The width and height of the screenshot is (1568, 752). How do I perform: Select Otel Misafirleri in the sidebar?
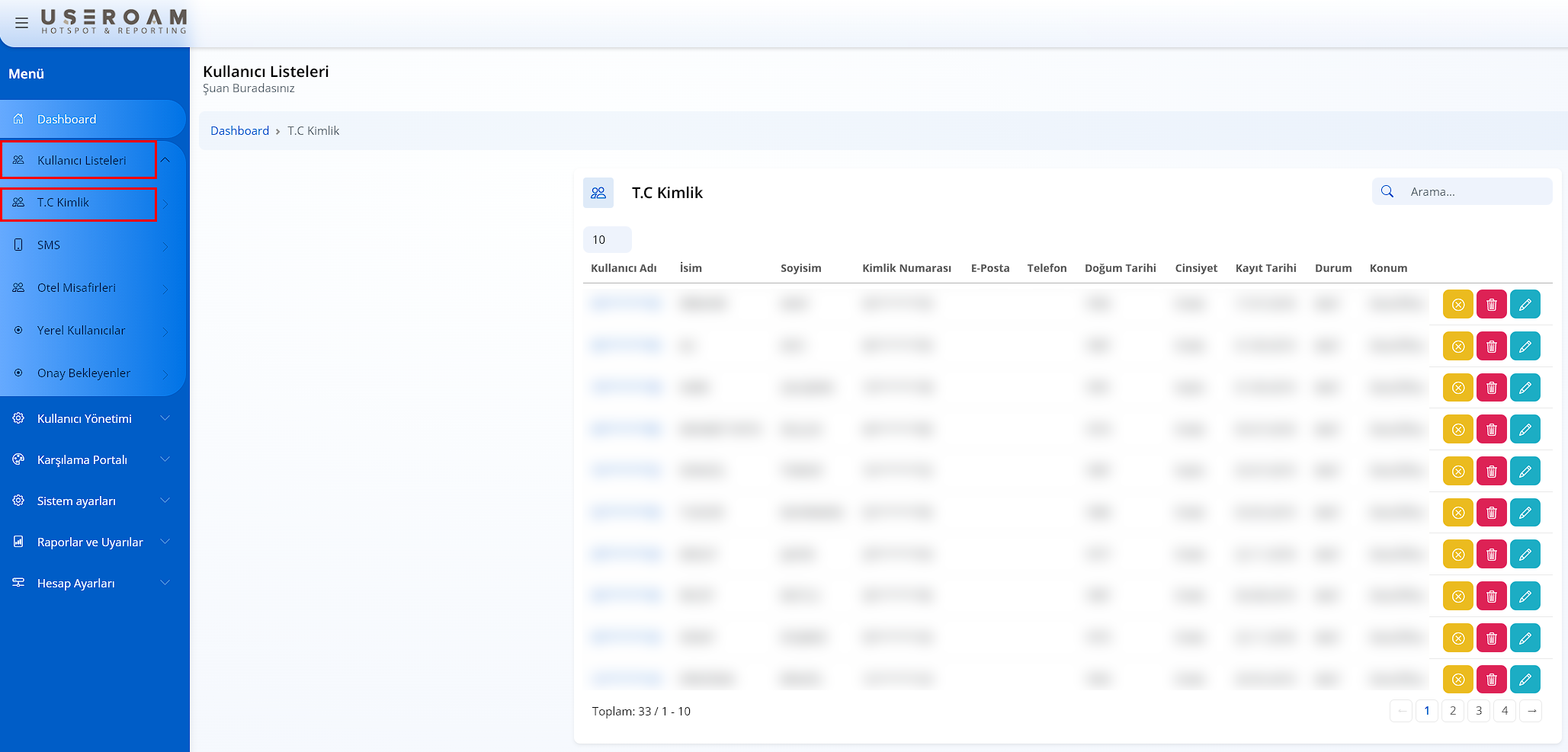coord(76,288)
